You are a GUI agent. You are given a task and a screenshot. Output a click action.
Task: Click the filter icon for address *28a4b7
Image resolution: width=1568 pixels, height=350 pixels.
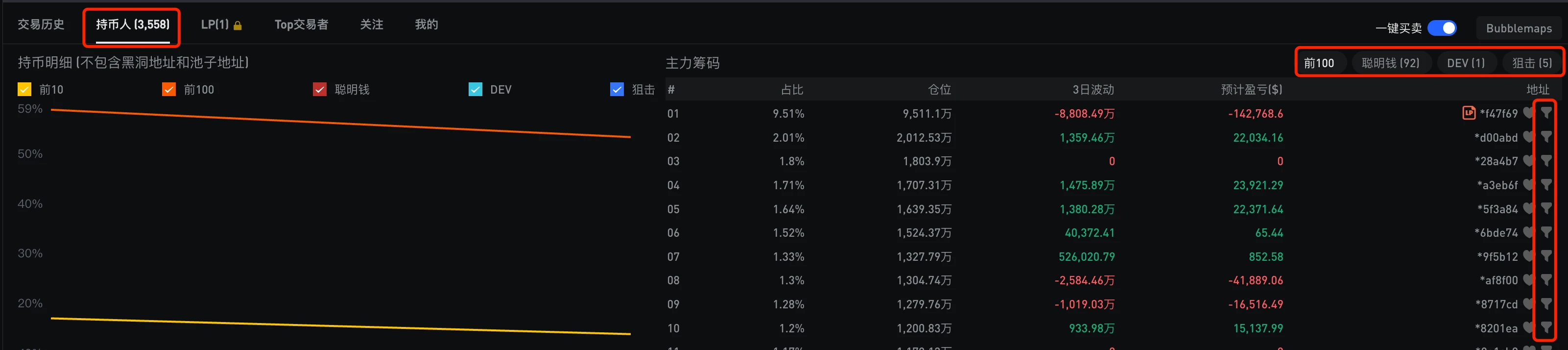pos(1545,161)
